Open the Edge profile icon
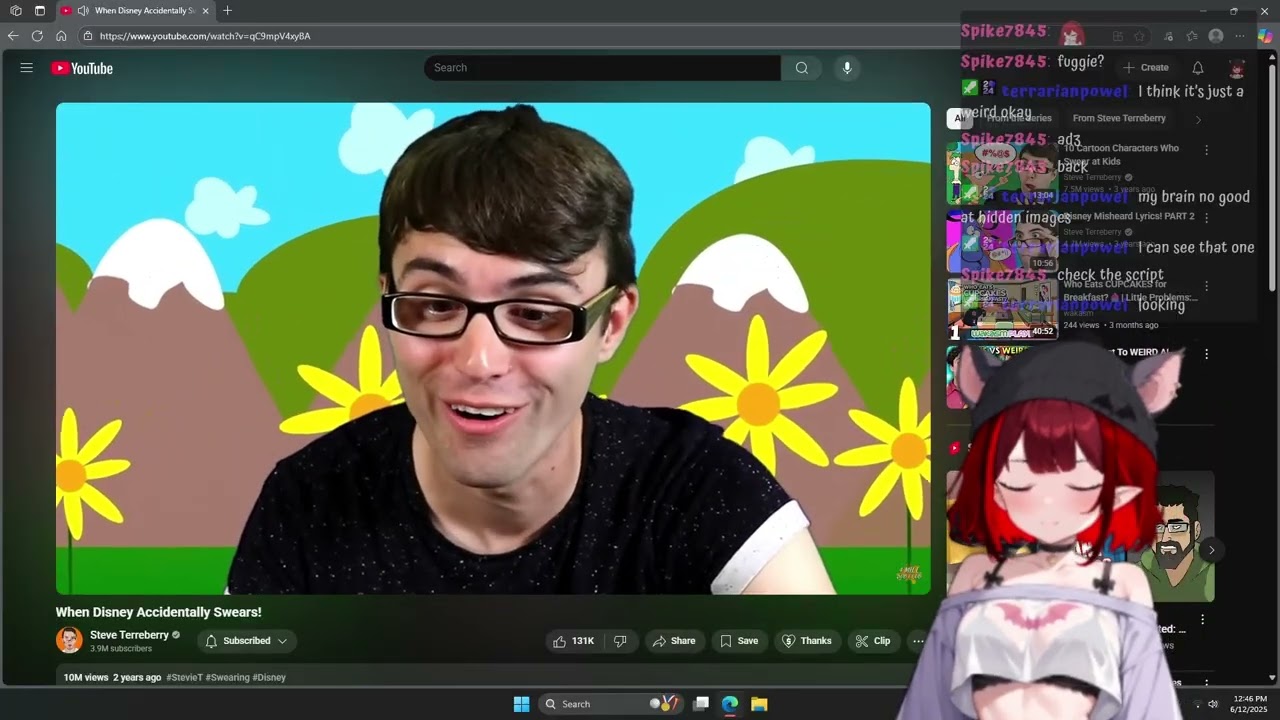Screen dimensions: 1280x720 pos(1216,36)
